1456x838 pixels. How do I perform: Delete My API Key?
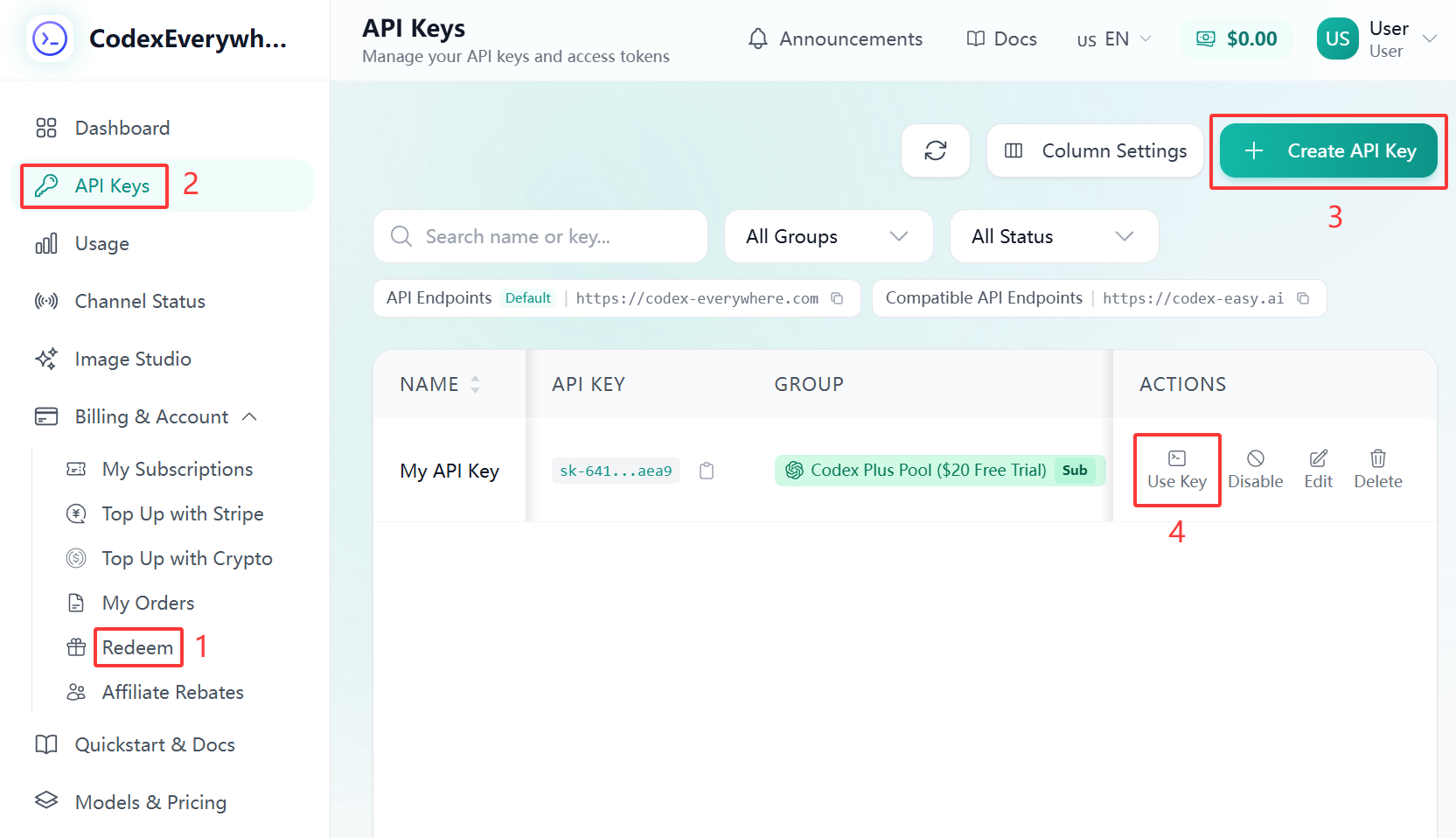pyautogui.click(x=1378, y=471)
